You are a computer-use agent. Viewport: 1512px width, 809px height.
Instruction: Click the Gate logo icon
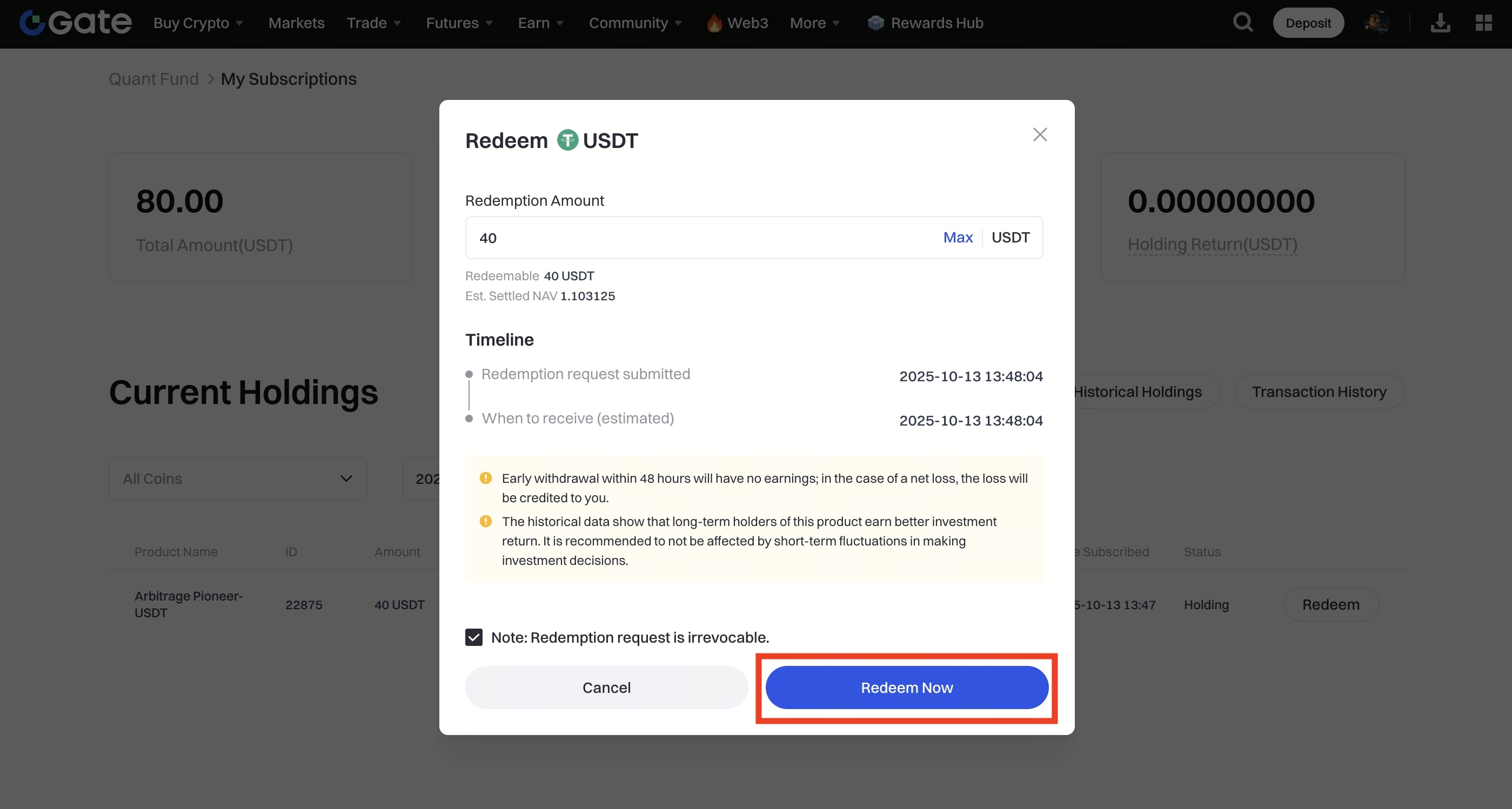[33, 23]
